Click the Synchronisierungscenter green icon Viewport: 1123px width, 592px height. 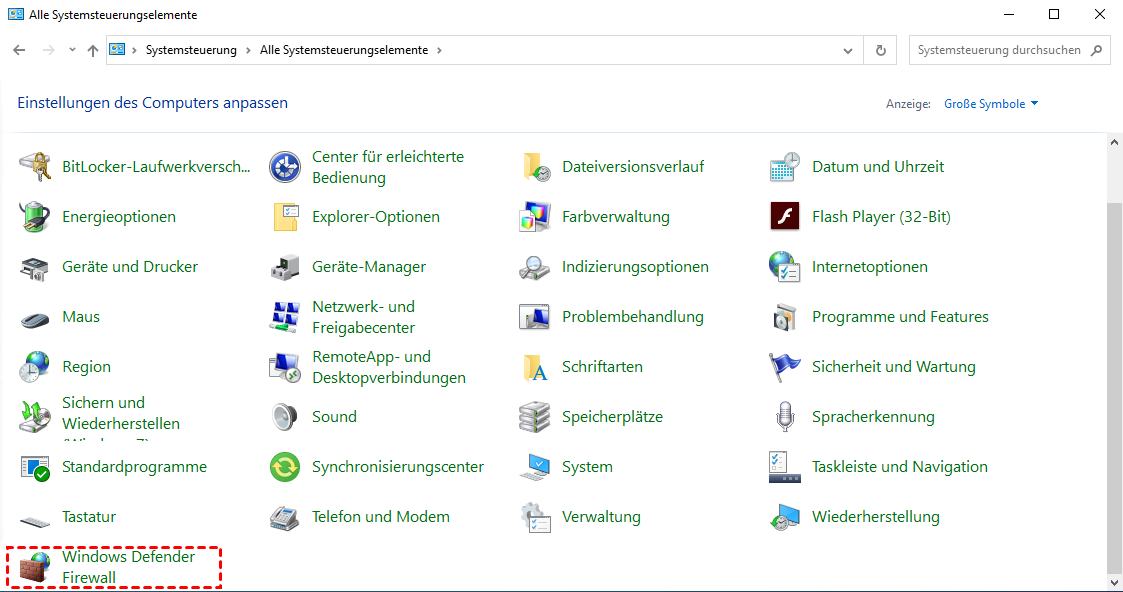285,467
